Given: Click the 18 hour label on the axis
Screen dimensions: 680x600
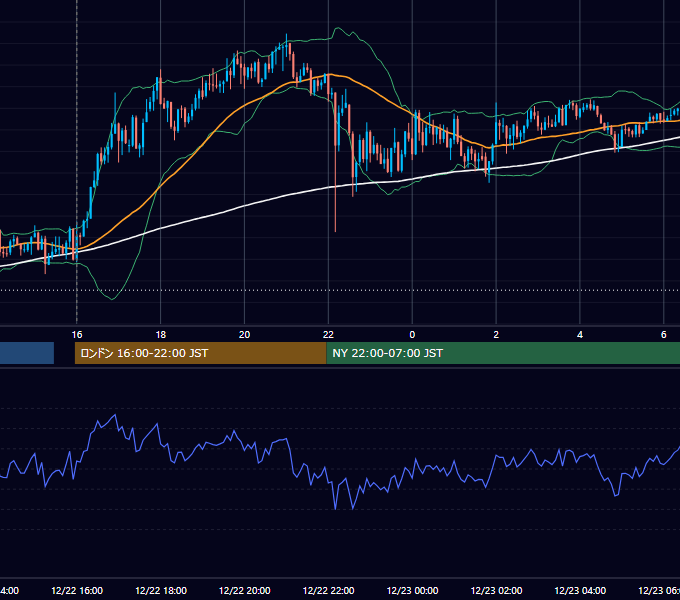Looking at the screenshot, I should tap(160, 334).
